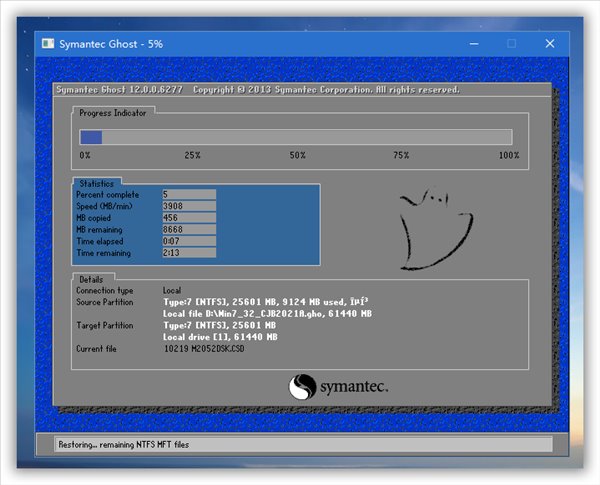
Task: Click the 'Time elapsed' label
Action: (x=99, y=241)
